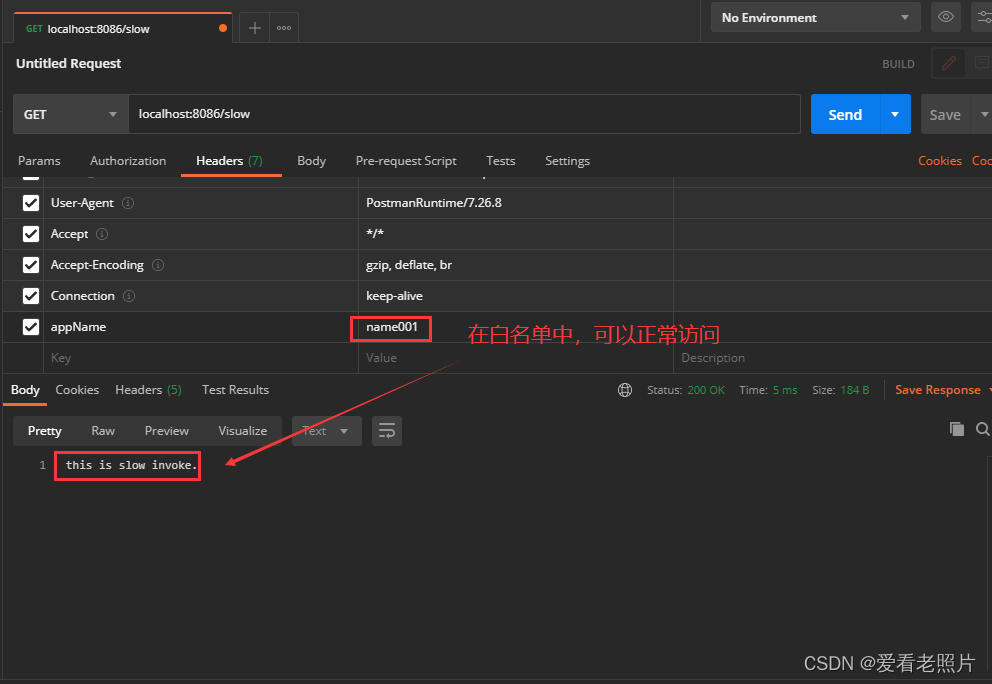The image size is (992, 684).
Task: Uncheck the User-Agent header checkbox
Action: pos(31,203)
